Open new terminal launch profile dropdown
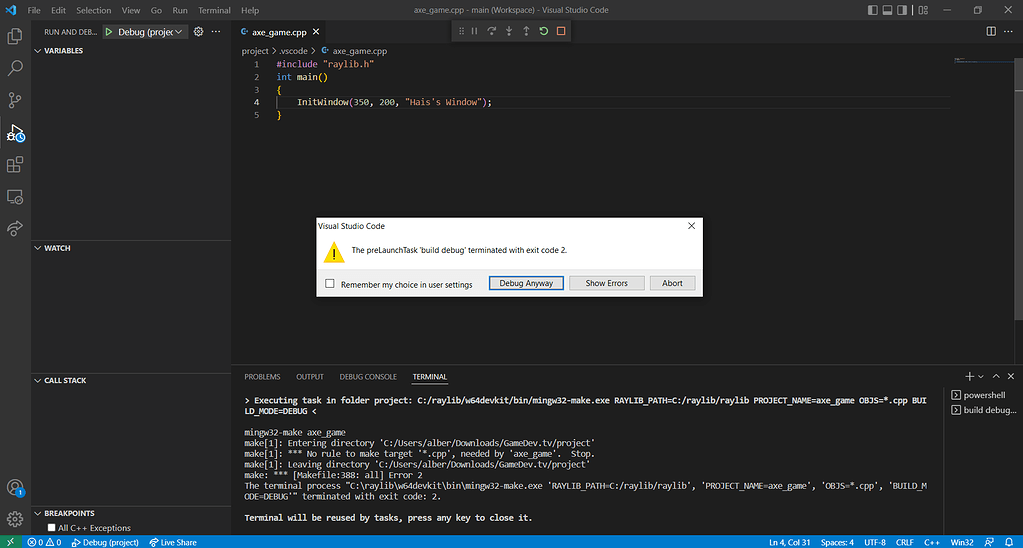This screenshot has width=1023, height=548. point(981,377)
